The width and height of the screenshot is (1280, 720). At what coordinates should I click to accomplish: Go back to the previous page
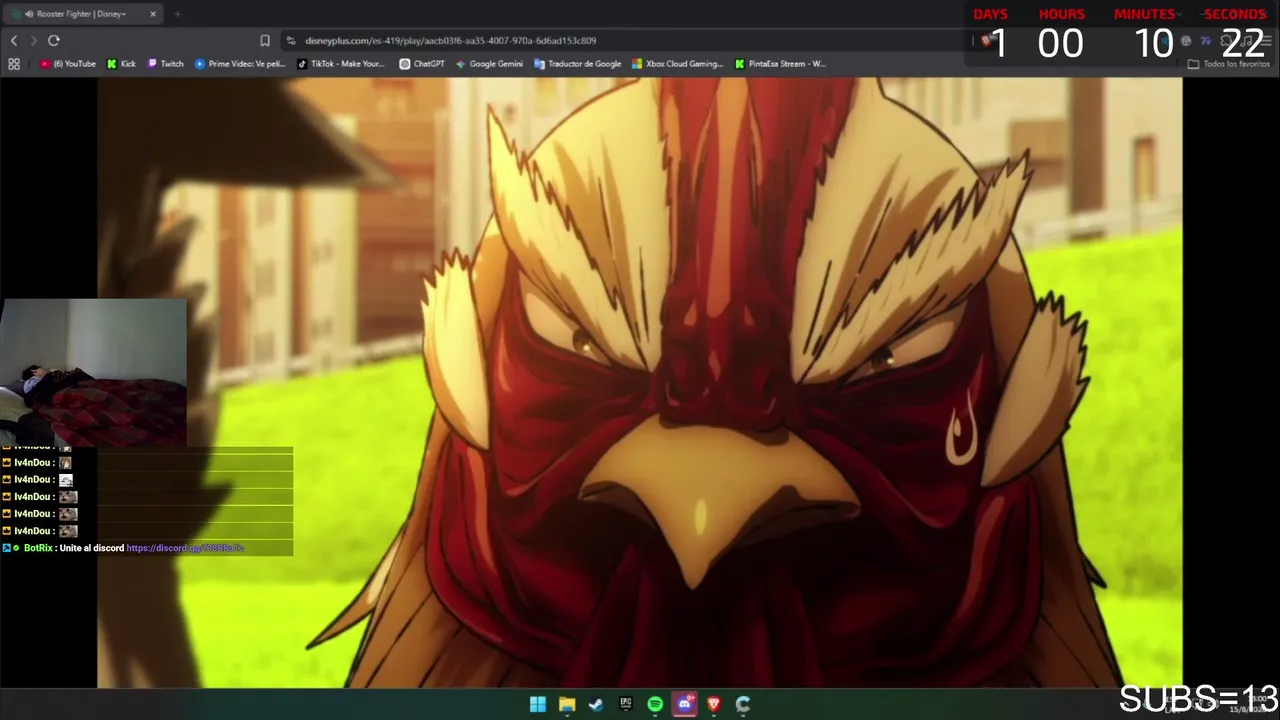[14, 40]
